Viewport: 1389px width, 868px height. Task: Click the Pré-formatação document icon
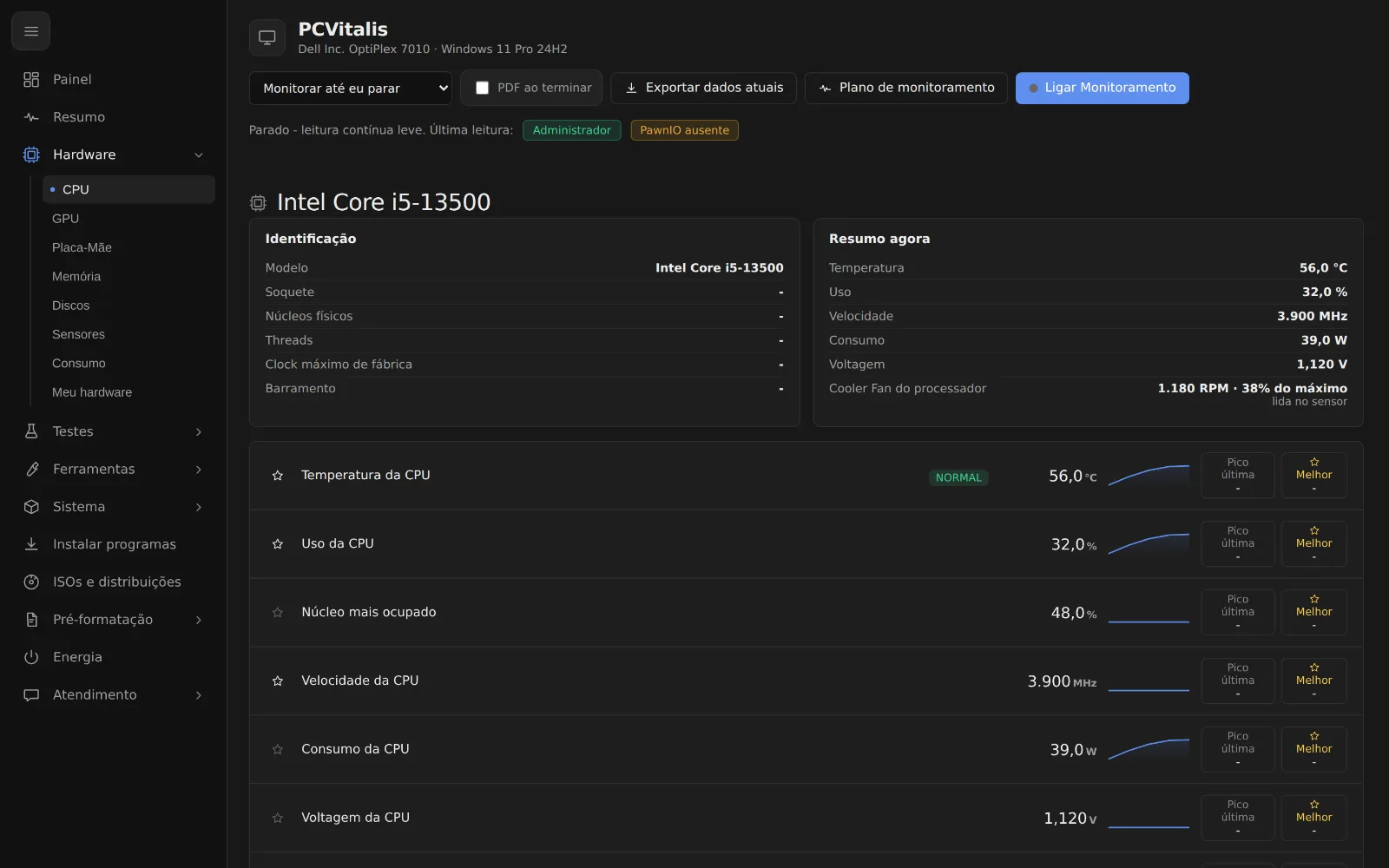pos(31,620)
